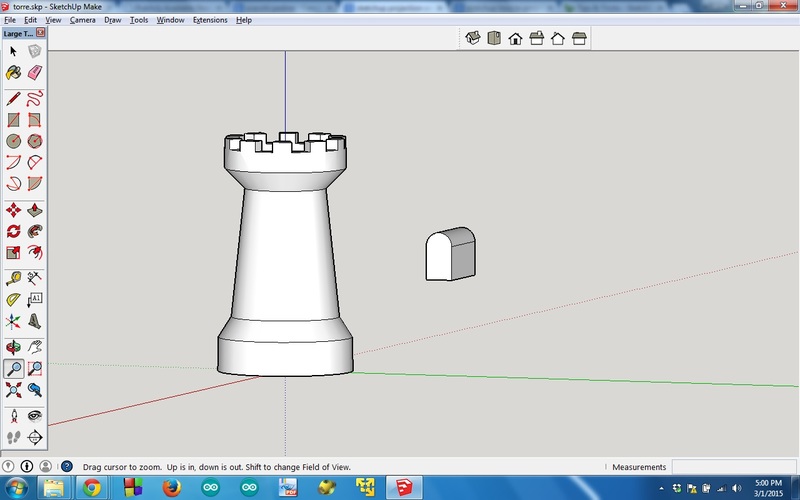
Task: Select the Scale tool
Action: click(13, 252)
